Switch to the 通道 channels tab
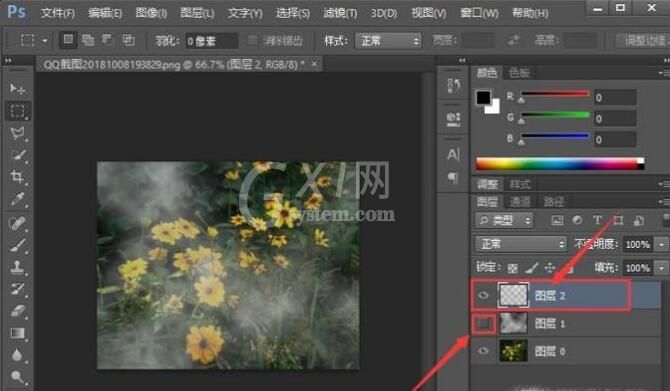 [x=520, y=202]
